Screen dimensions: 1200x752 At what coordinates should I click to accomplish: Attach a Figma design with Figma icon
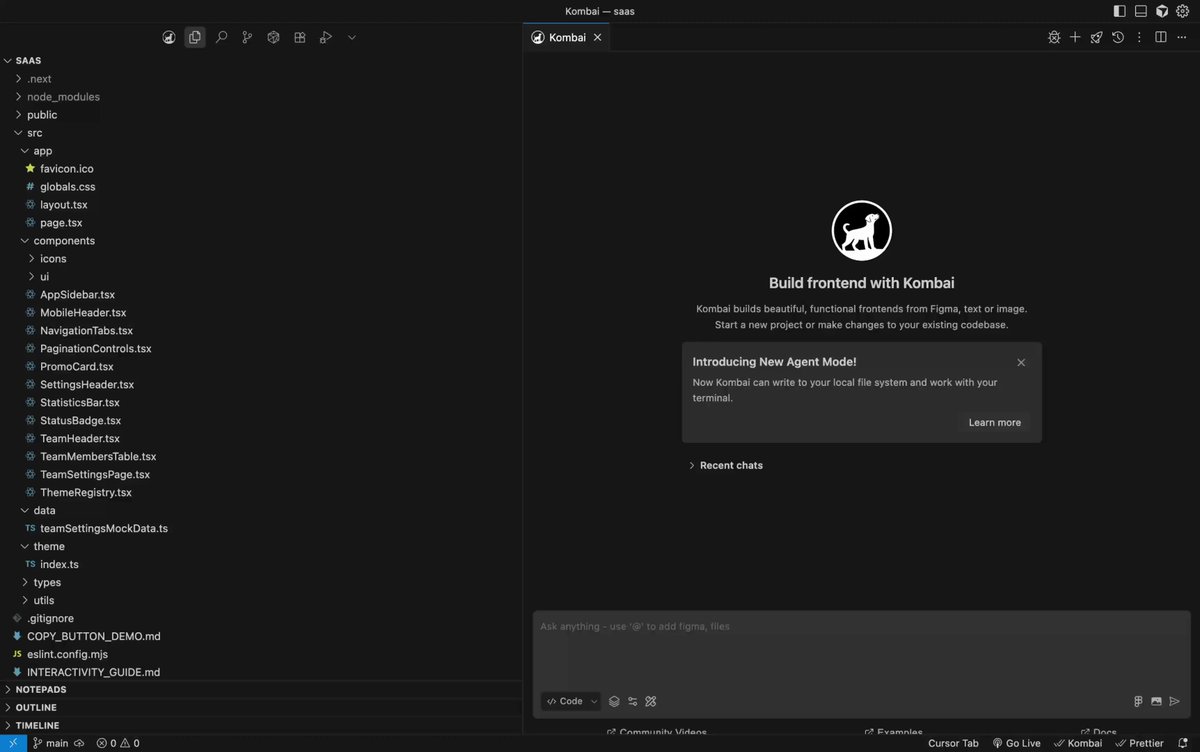tap(1138, 701)
